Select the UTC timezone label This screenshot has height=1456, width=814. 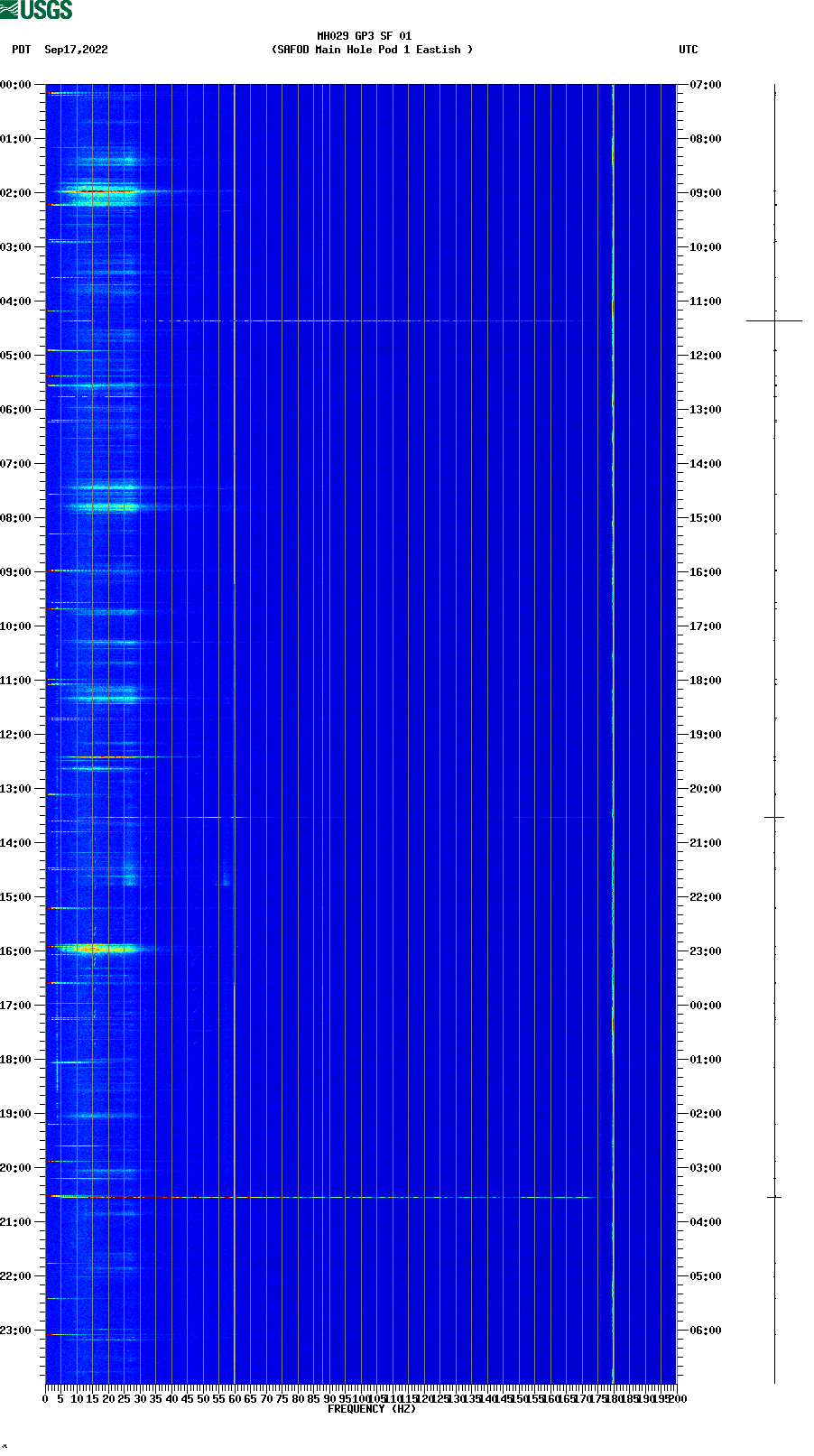click(689, 50)
